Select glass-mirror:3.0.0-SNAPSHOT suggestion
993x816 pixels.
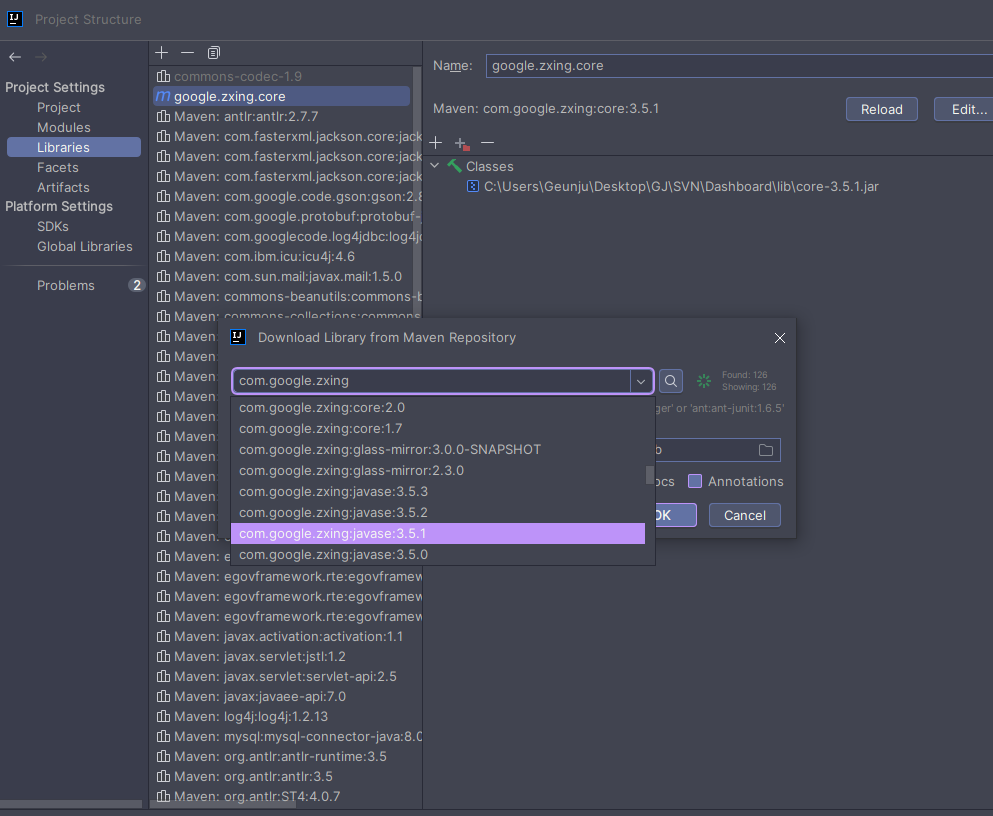pyautogui.click(x=438, y=449)
